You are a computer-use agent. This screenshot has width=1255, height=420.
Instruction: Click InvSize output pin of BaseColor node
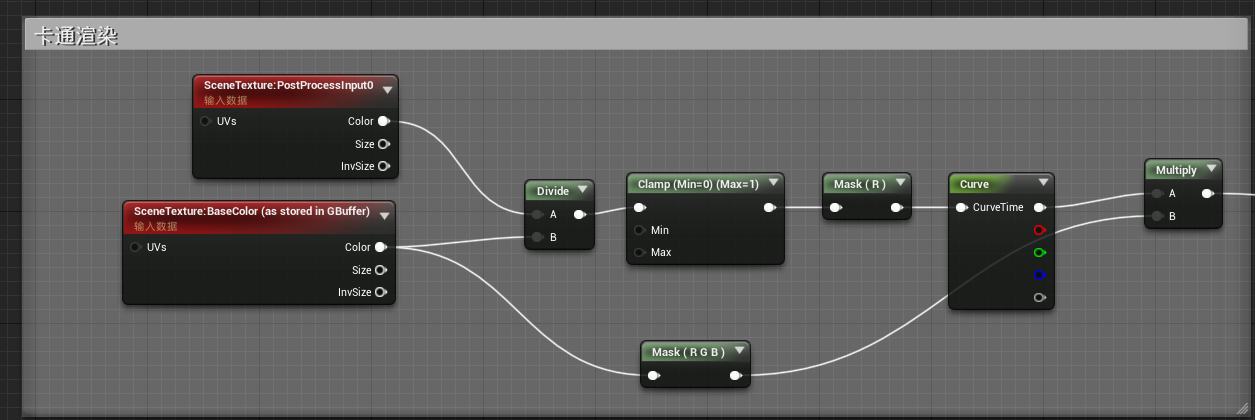pyautogui.click(x=381, y=292)
